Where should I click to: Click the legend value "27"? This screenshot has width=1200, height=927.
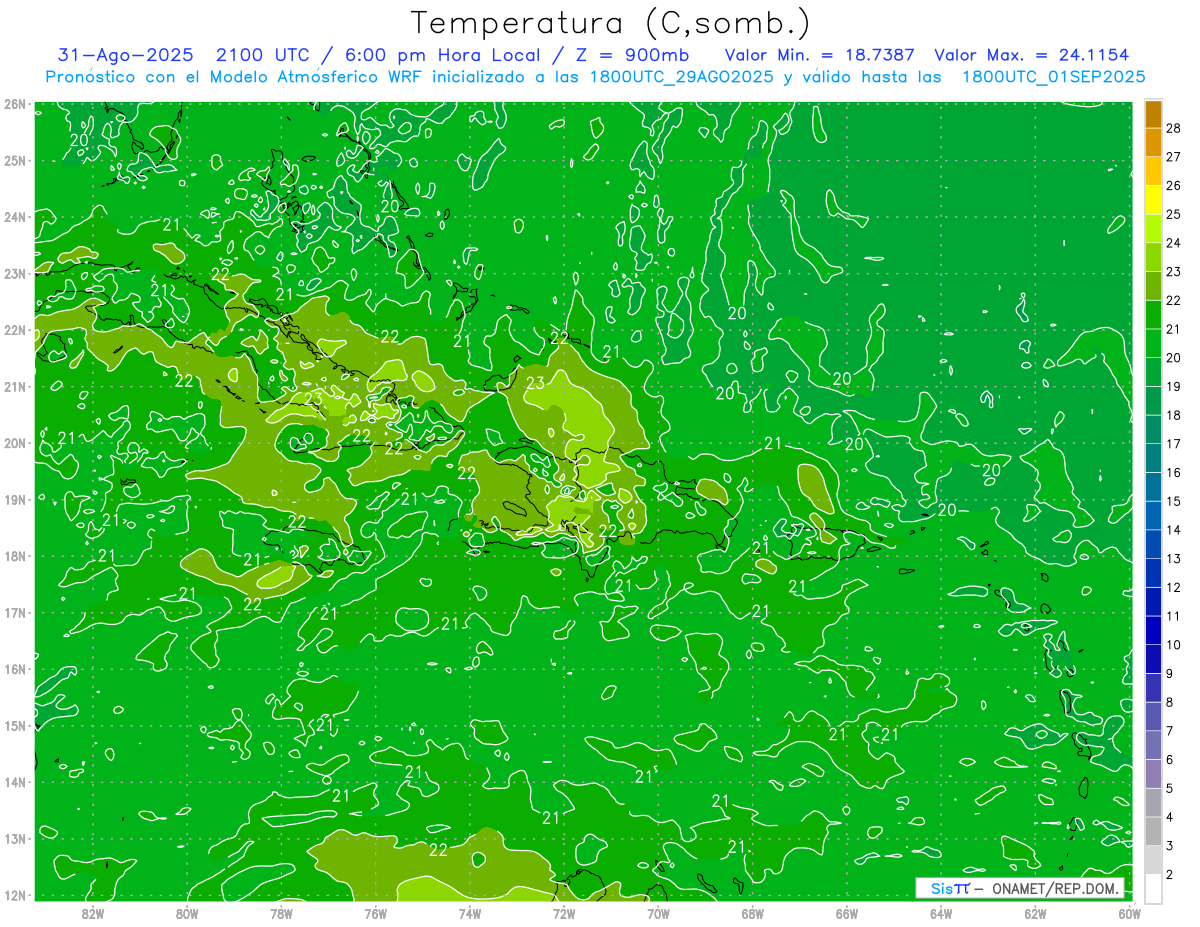click(x=1173, y=157)
